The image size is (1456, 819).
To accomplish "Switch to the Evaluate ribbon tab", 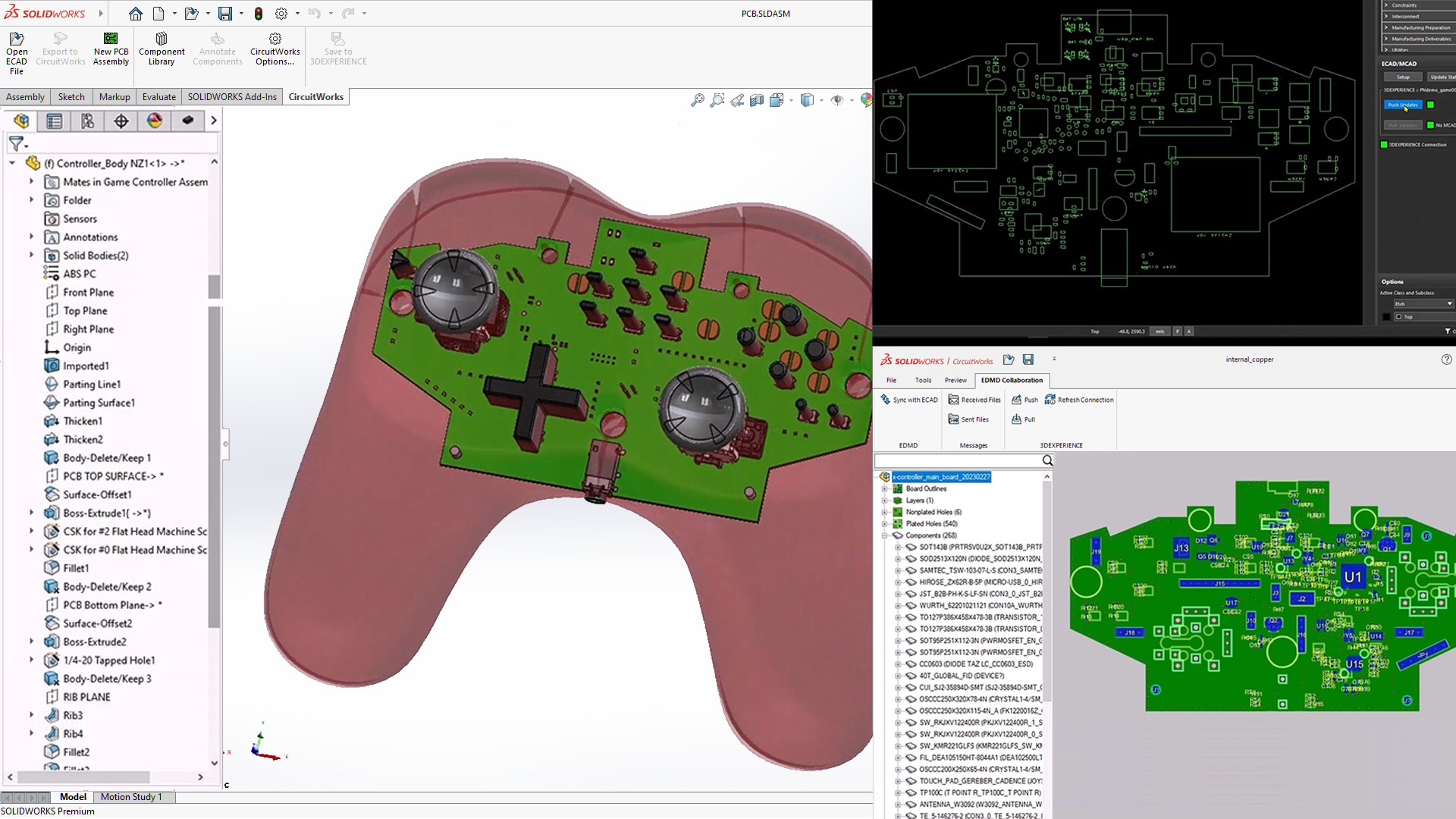I will pyautogui.click(x=159, y=96).
